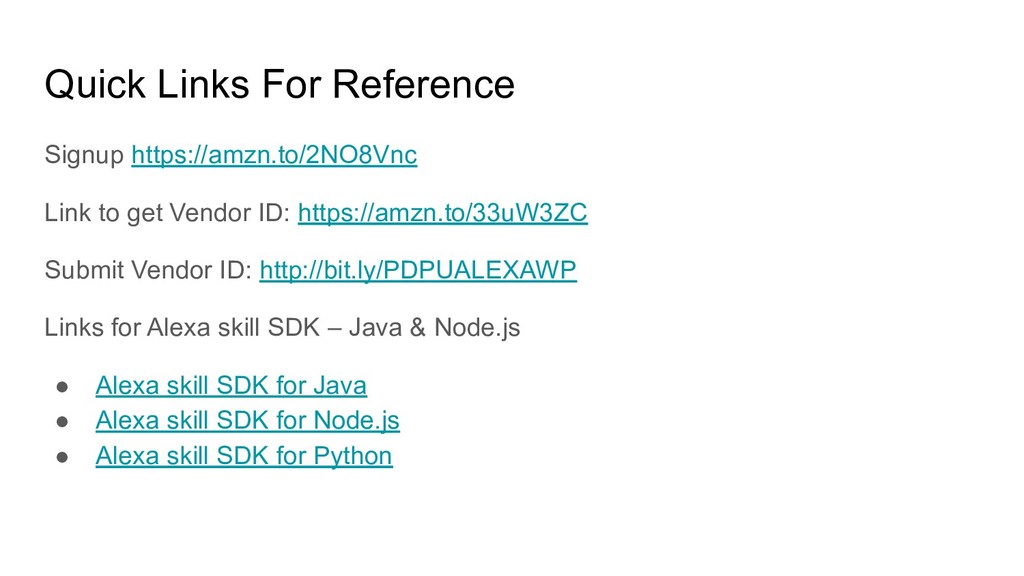1024x576 pixels.
Task: Open Alexa skill SDK for Python
Action: click(244, 456)
